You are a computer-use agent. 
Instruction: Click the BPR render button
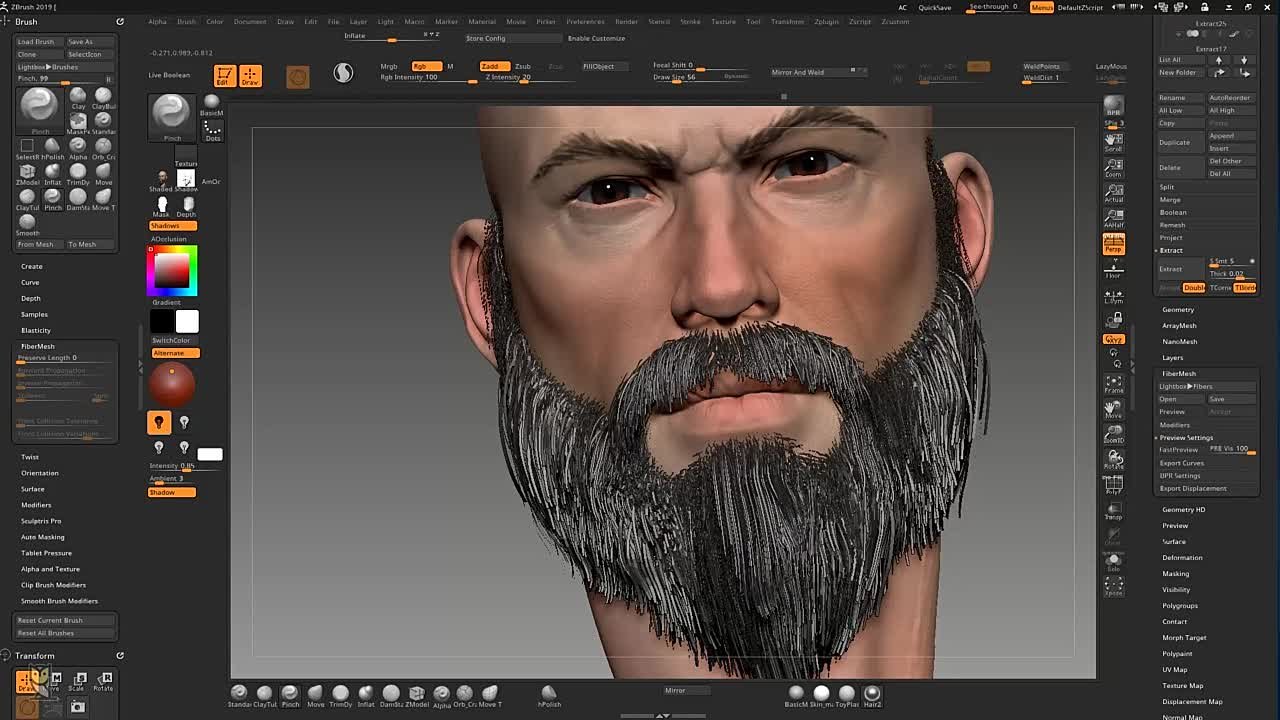click(1113, 106)
